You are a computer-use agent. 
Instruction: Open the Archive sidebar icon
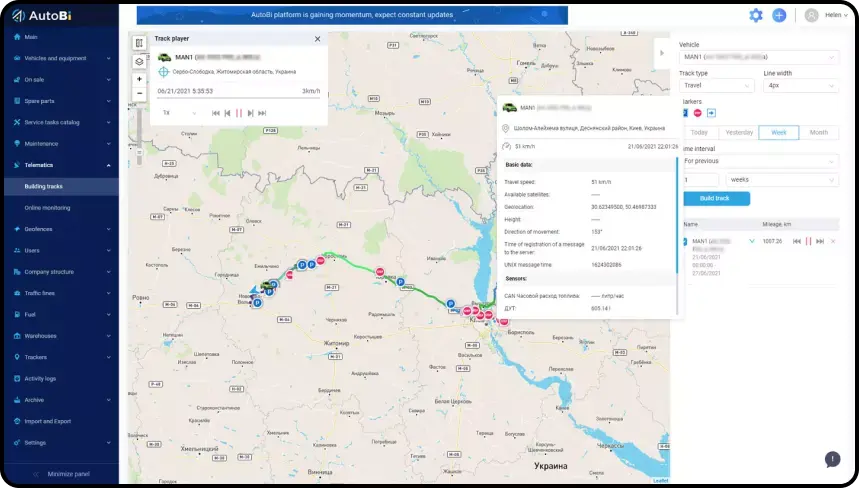(16, 400)
